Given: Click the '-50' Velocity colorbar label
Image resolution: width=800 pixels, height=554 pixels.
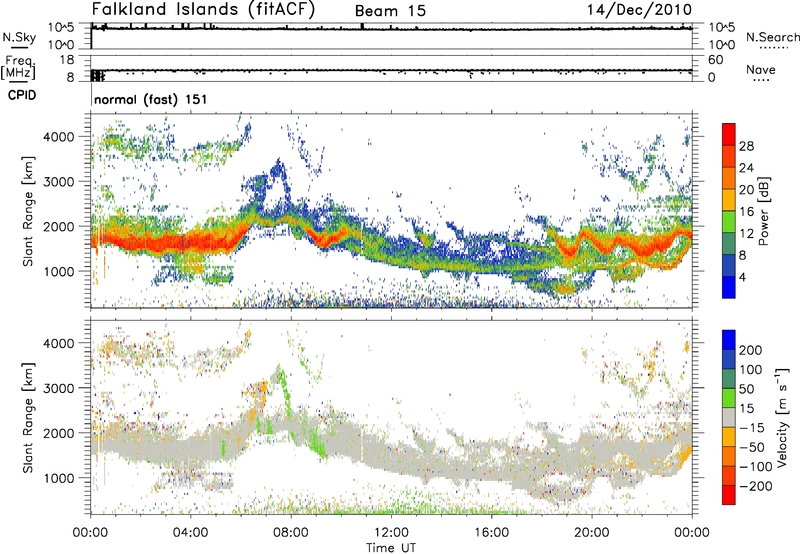Looking at the screenshot, I should pyautogui.click(x=752, y=447).
